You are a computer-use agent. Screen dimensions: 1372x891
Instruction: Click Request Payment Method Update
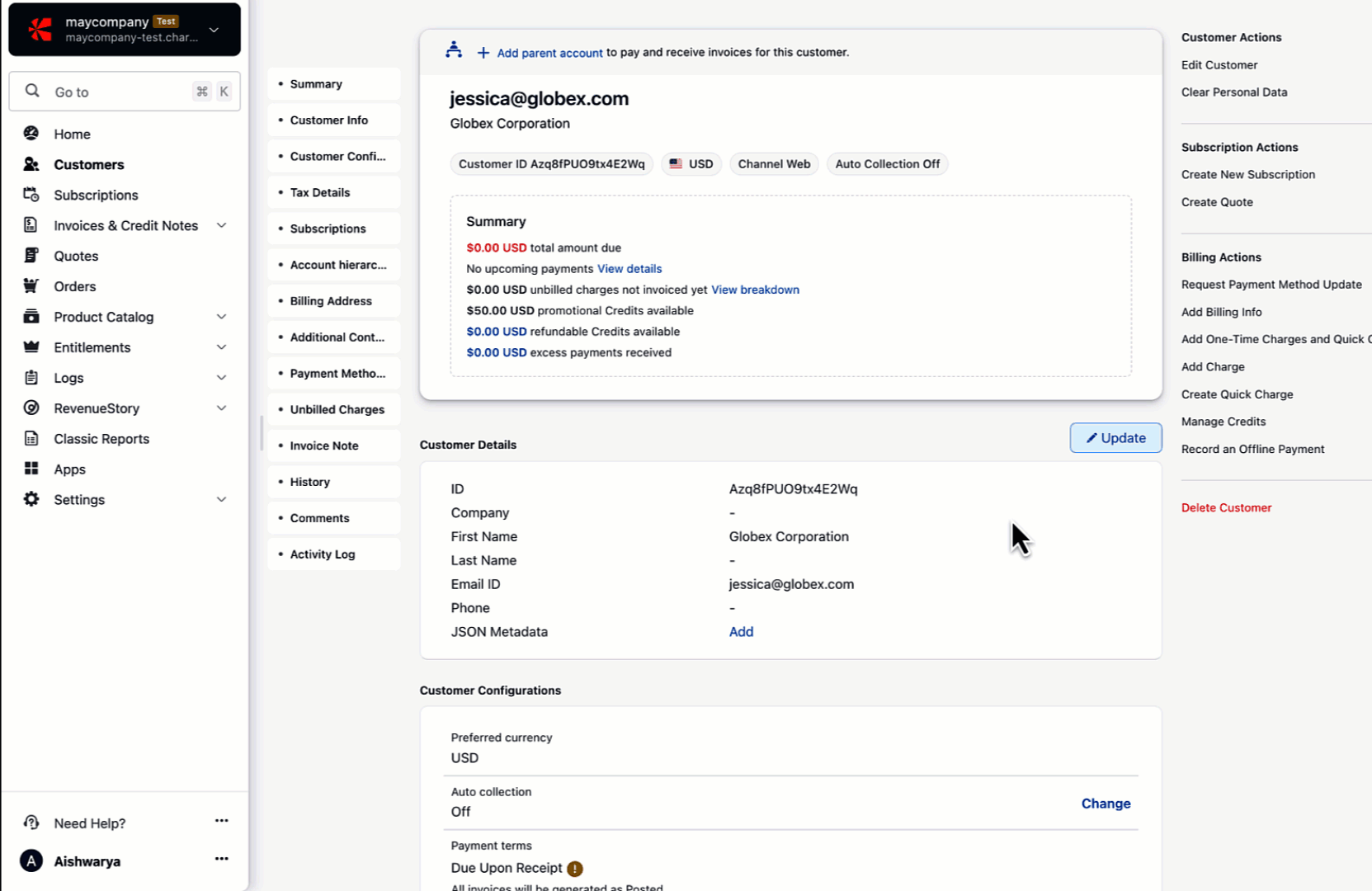point(1271,285)
